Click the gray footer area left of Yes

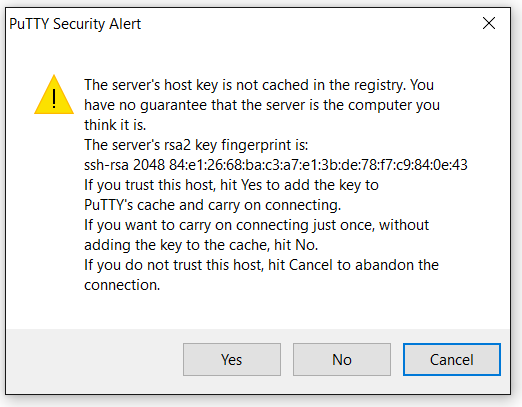(95, 360)
